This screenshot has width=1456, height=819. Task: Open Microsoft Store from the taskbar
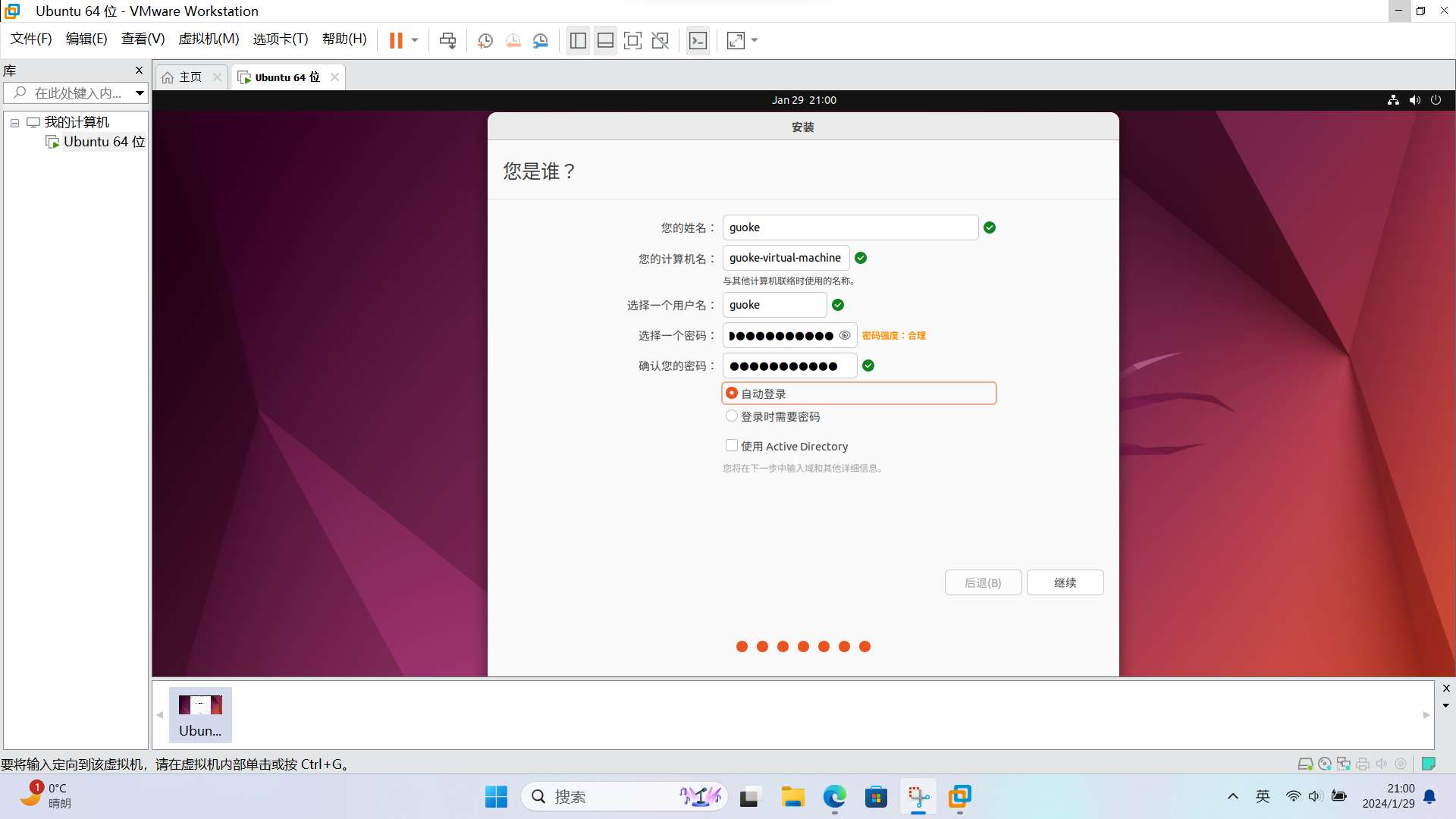[876, 797]
